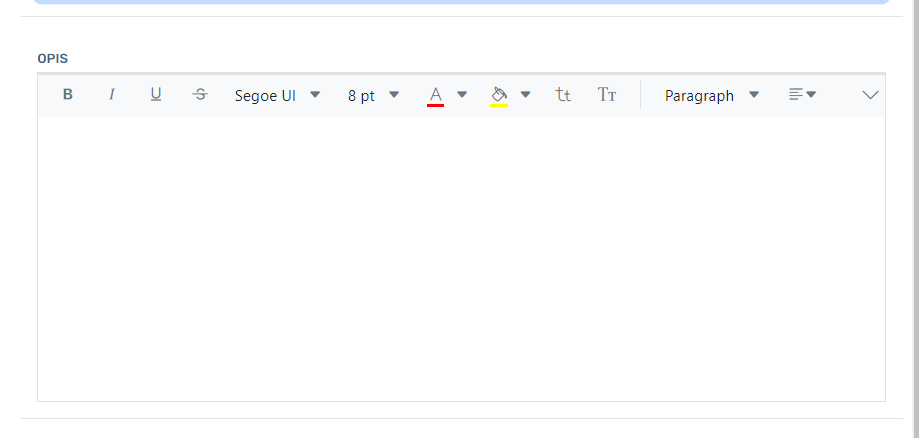Open the highlight color picker arrow
The width and height of the screenshot is (919, 438).
526,95
